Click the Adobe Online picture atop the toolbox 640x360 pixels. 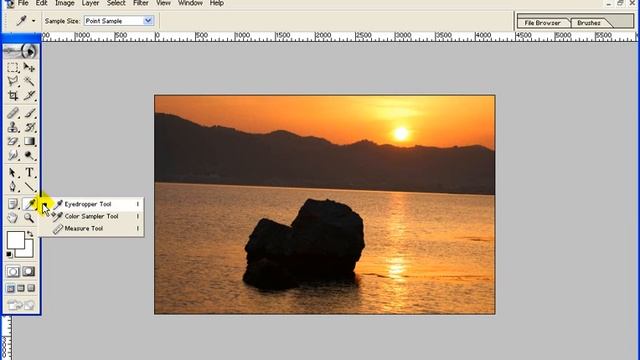20,51
